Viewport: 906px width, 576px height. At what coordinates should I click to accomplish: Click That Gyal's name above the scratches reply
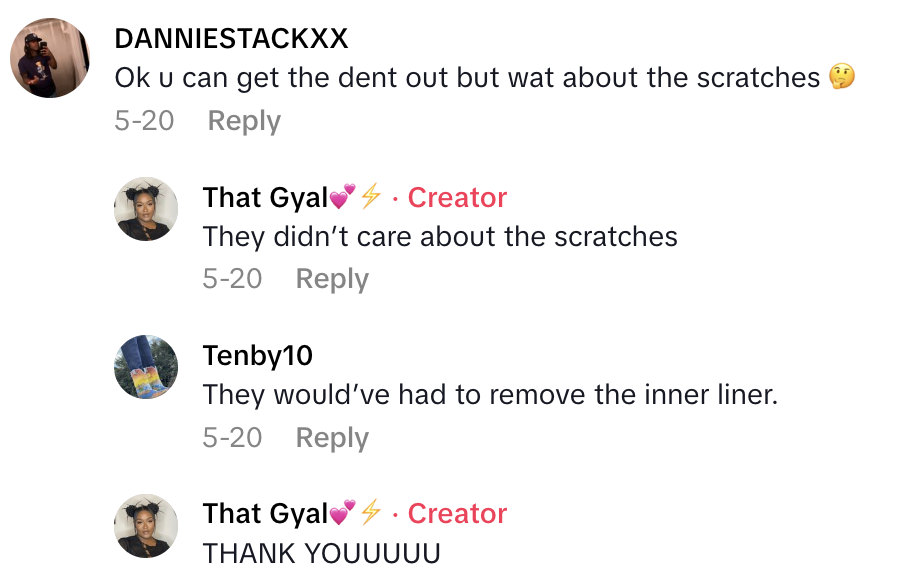pyautogui.click(x=265, y=197)
